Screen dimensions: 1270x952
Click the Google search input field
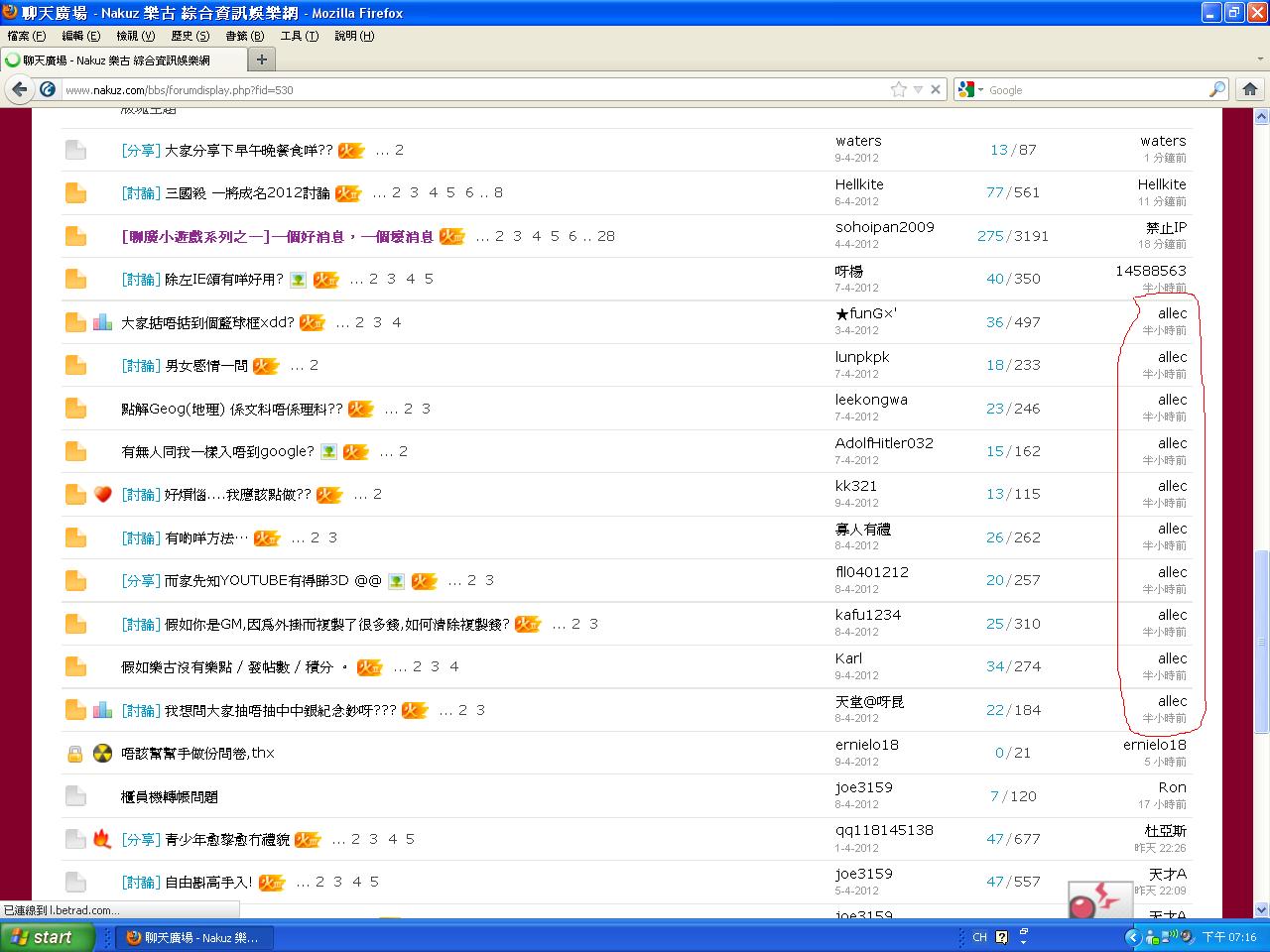coord(1091,89)
